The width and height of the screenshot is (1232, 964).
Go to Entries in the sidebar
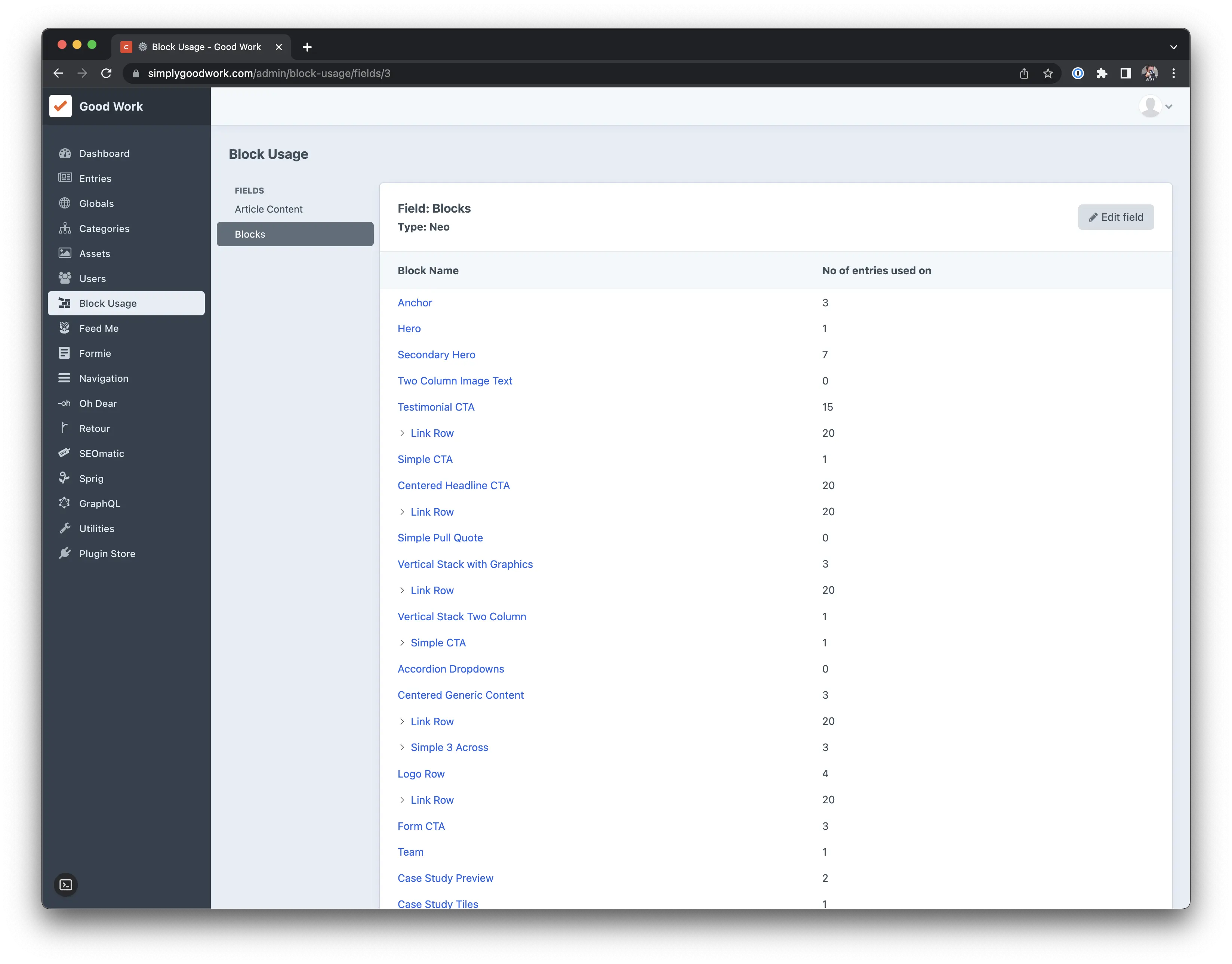(95, 178)
